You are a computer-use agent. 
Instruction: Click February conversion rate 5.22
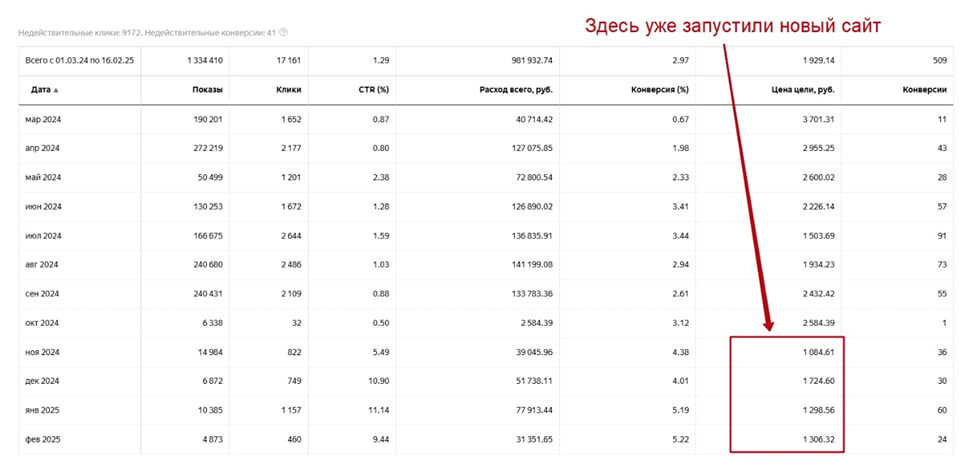(681, 439)
